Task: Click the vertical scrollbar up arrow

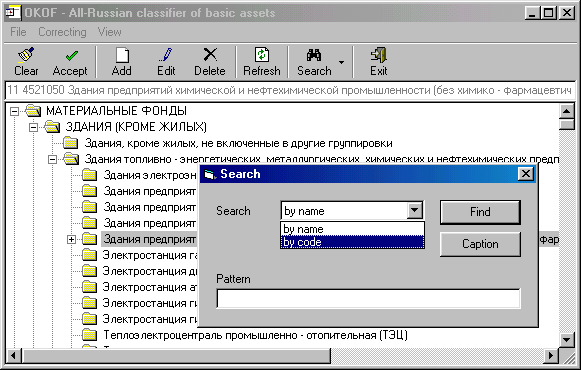Action: pos(567,111)
